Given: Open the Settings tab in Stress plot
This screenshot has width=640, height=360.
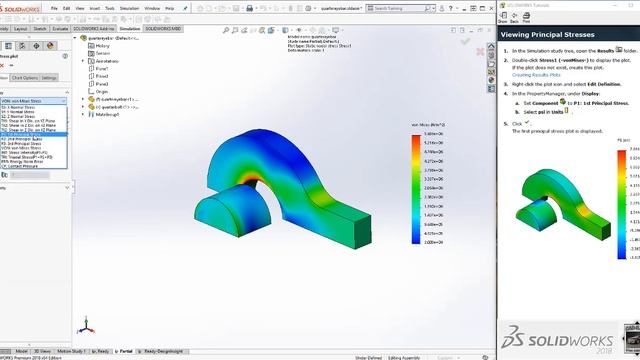Looking at the screenshot, I should [x=49, y=78].
